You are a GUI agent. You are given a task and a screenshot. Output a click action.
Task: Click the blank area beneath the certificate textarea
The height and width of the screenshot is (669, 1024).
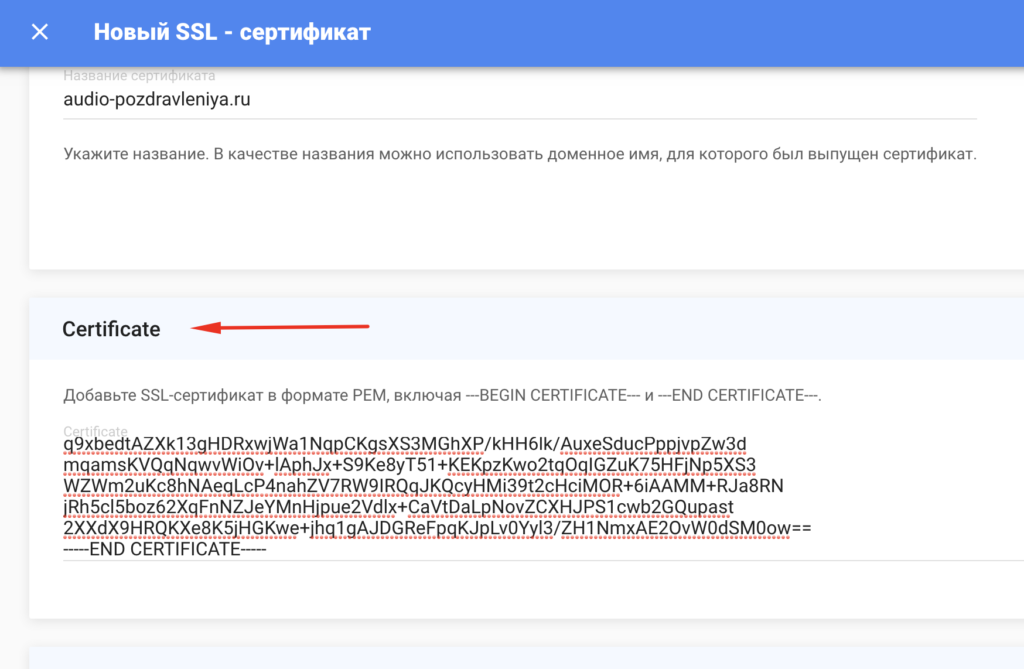click(526, 589)
